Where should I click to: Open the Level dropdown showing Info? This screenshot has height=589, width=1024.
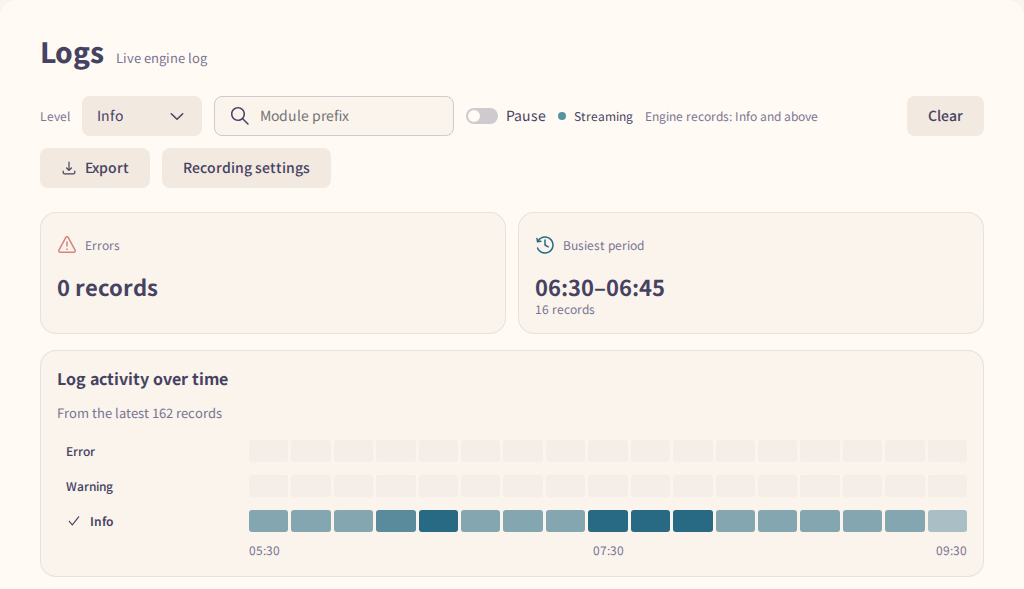[x=142, y=116]
